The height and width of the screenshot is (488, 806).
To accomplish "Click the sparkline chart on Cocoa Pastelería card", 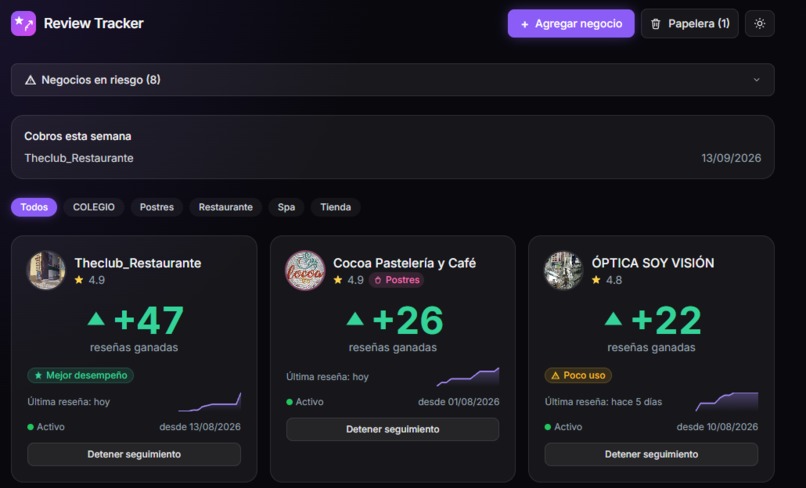I will [468, 377].
